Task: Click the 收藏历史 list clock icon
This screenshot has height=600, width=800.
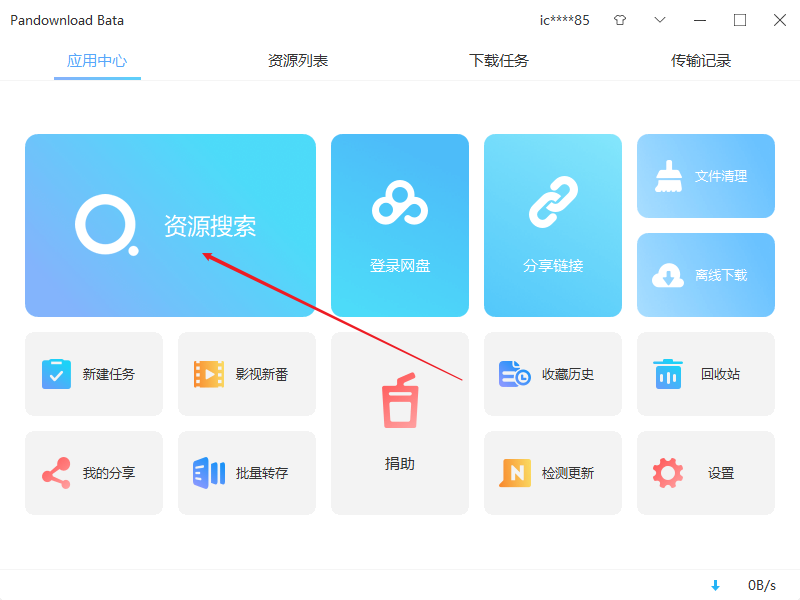Action: pos(515,374)
